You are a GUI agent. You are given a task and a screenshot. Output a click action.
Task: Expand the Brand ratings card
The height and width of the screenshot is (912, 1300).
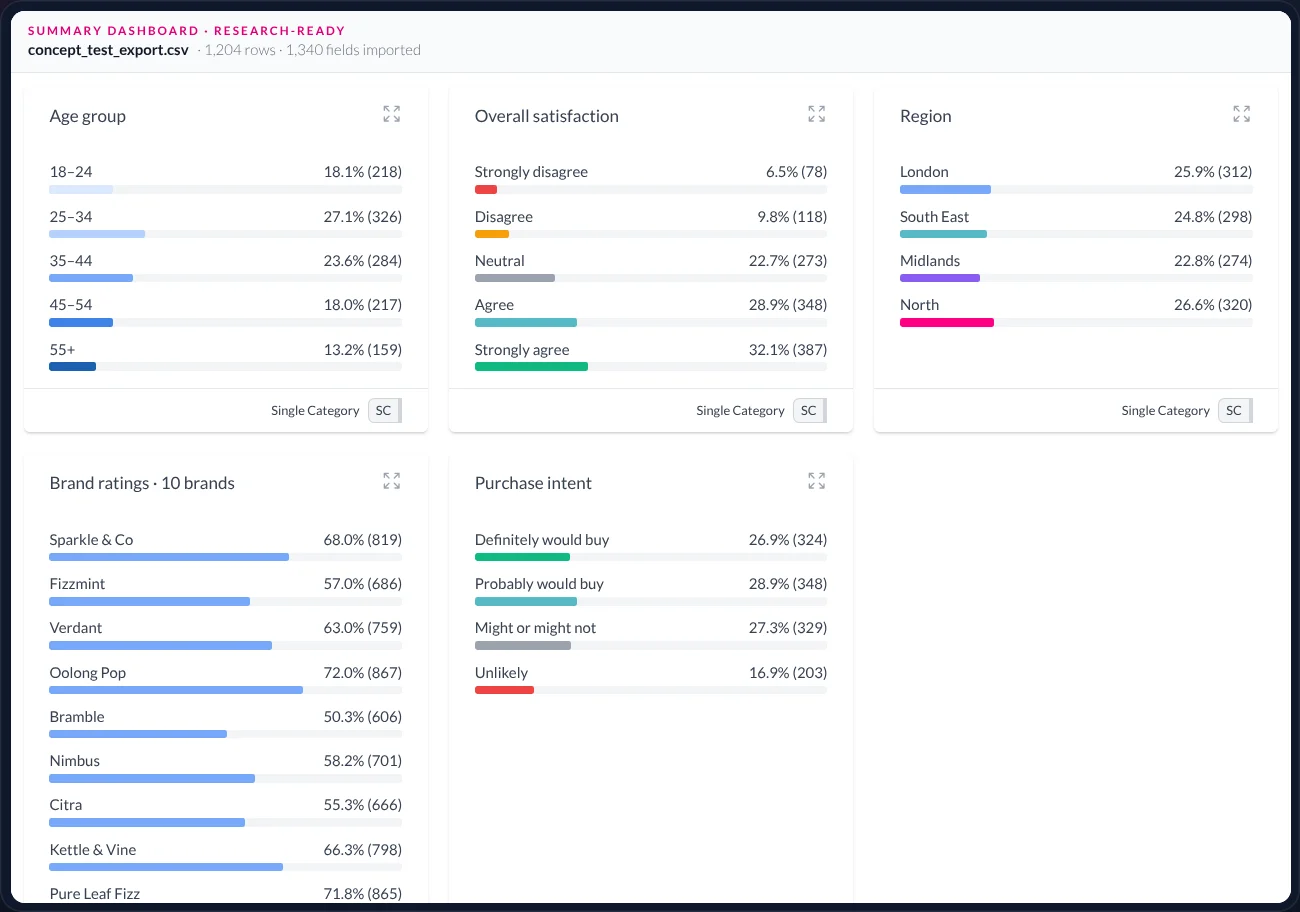point(392,481)
